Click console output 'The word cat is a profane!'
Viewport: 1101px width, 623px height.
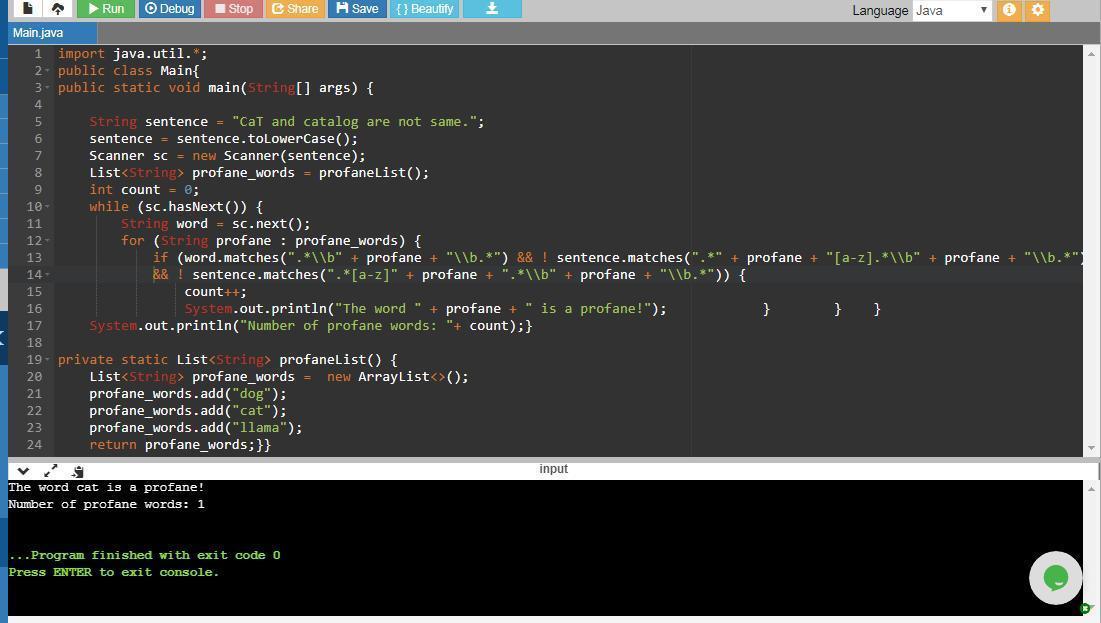click(x=106, y=487)
